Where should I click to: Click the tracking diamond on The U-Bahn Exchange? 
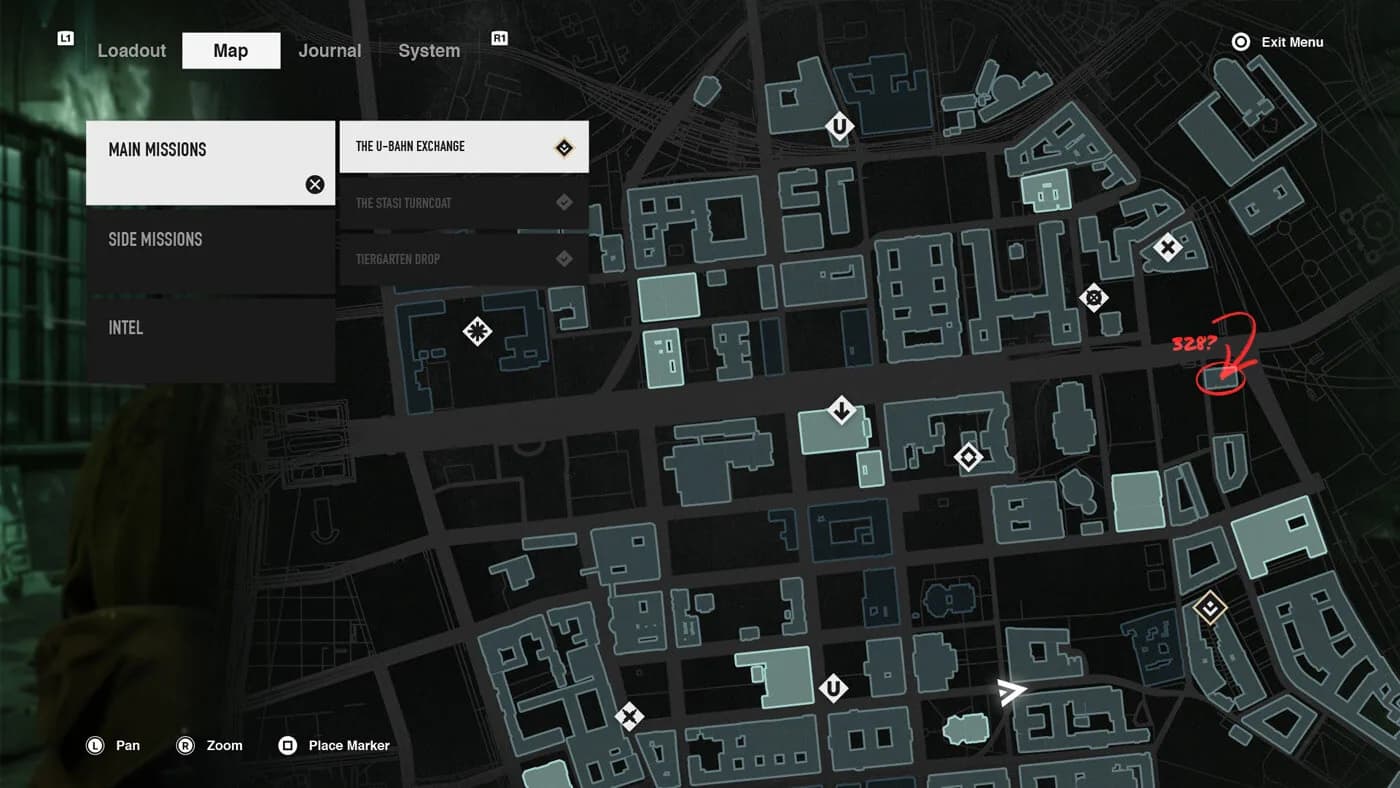coord(564,148)
